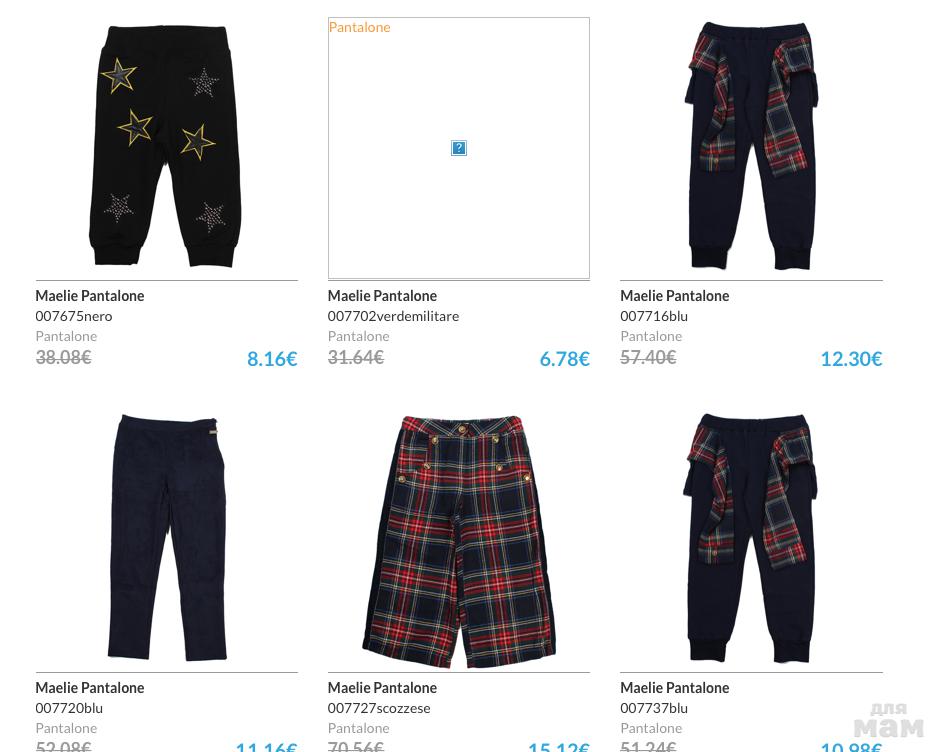Open Maelie Pantalone 007720blu title

tap(90, 688)
